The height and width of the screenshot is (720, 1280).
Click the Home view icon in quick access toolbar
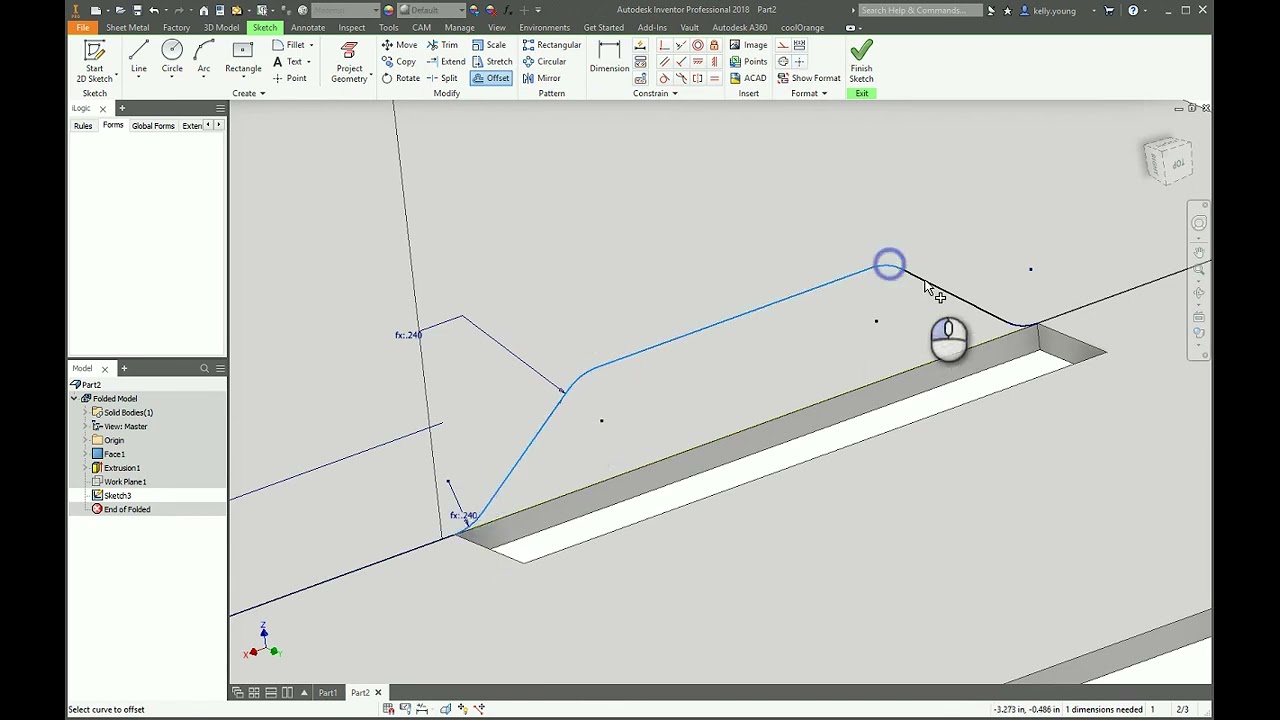coord(204,10)
